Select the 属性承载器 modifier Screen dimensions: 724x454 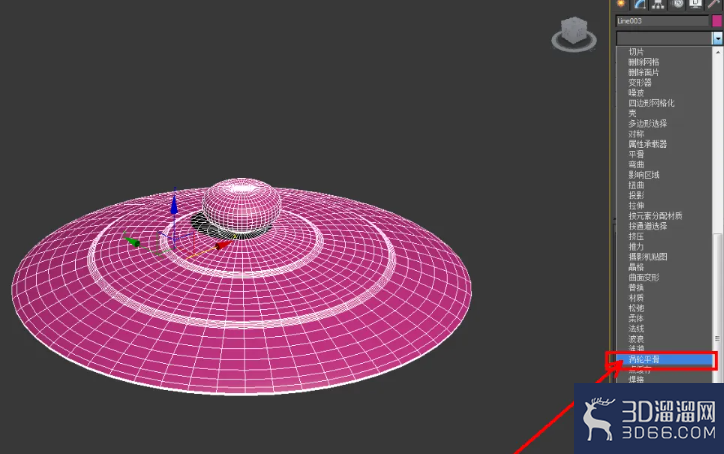pyautogui.click(x=647, y=144)
